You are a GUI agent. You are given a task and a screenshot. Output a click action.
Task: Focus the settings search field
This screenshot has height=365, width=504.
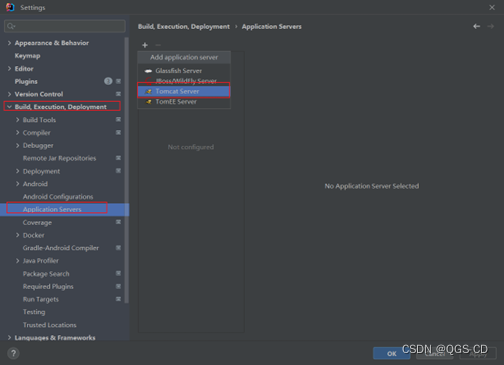click(65, 26)
